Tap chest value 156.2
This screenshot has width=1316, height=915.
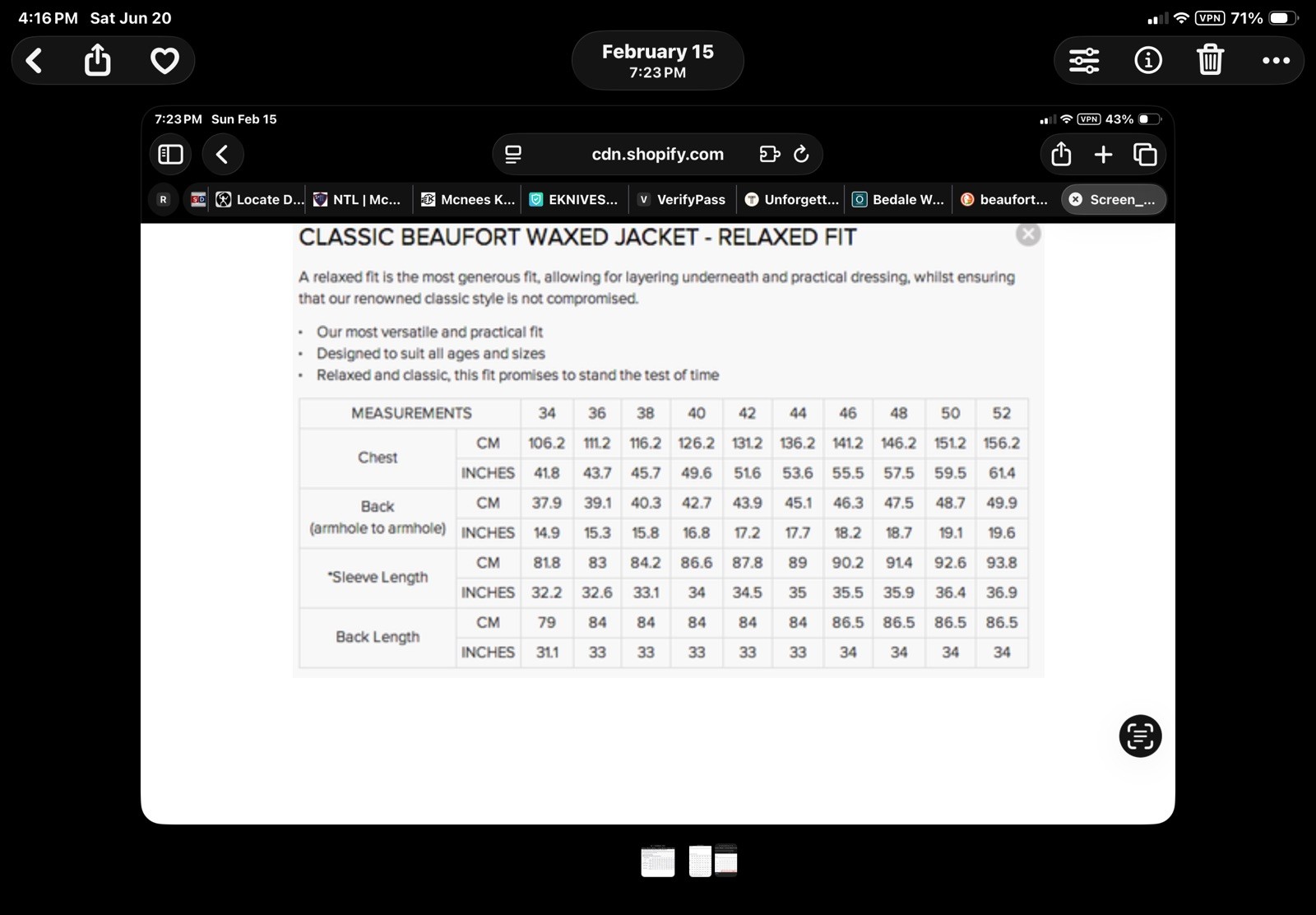(1001, 443)
